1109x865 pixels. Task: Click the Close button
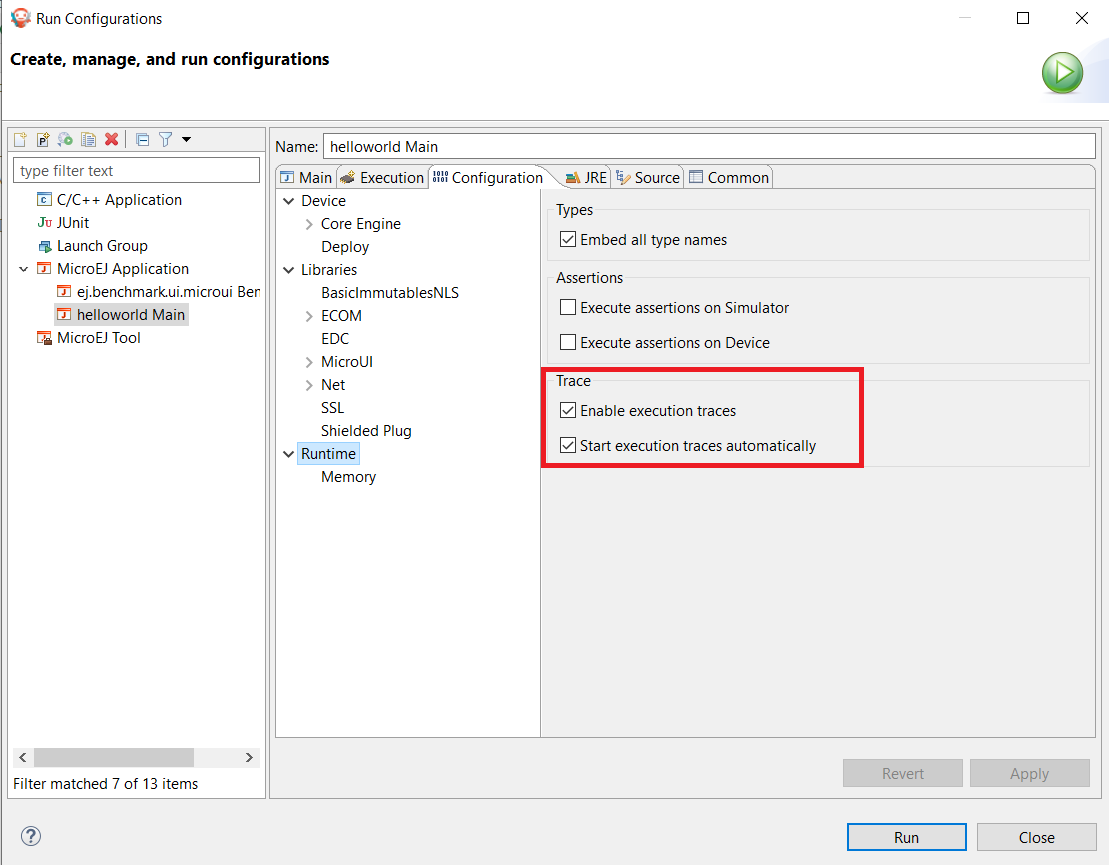(x=1036, y=837)
